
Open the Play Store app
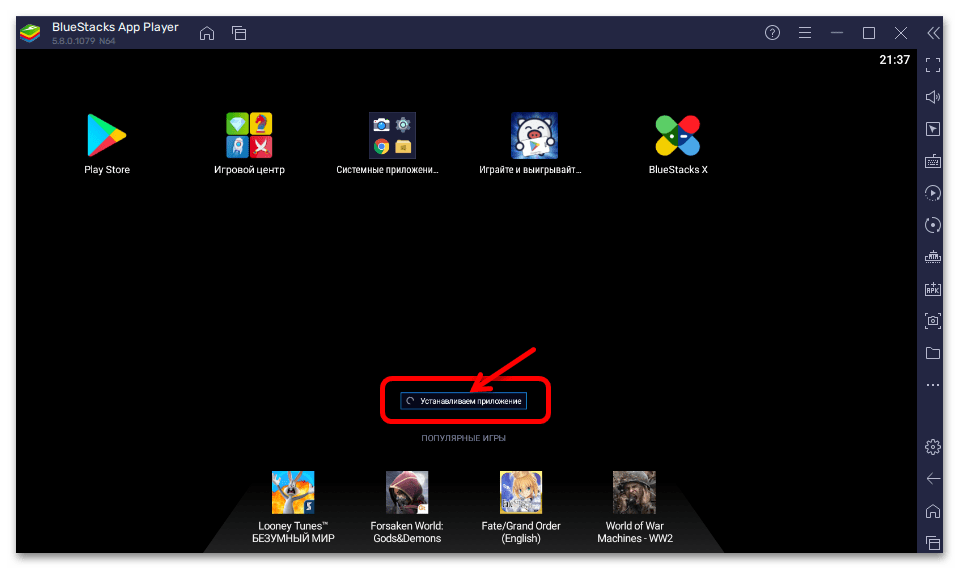106,135
